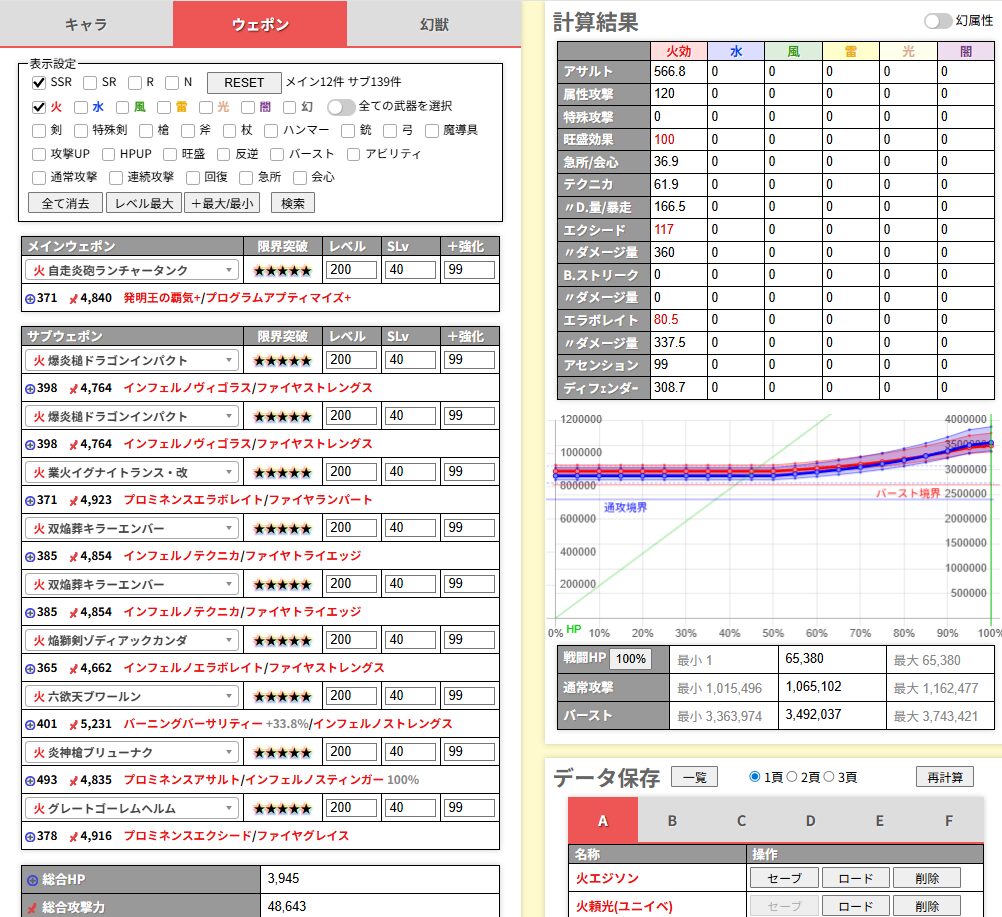Click the 総合攻撃力 red sword icon
Viewport: 1002px width, 917px height.
coord(32,907)
